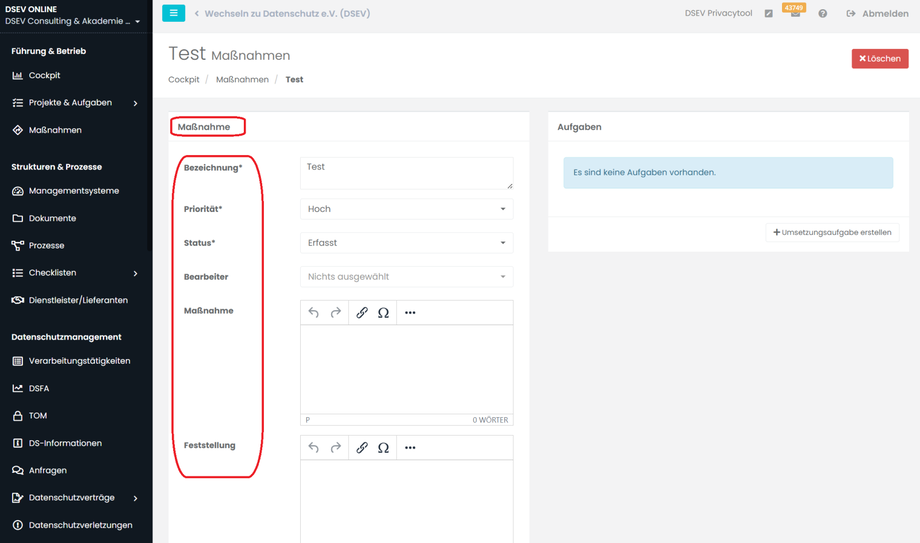Click the redo icon in Maßnahme editor

336,313
